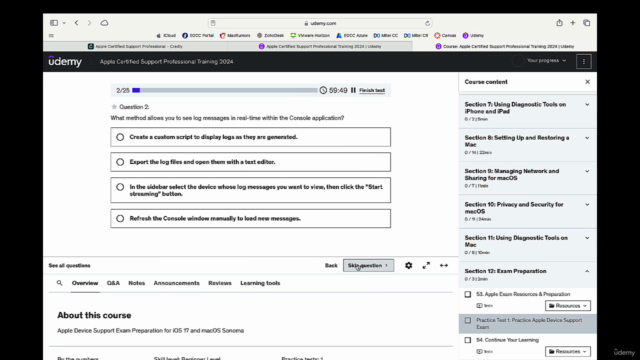Switch to the Credly browser tab
The width and height of the screenshot is (640, 360).
[135, 47]
